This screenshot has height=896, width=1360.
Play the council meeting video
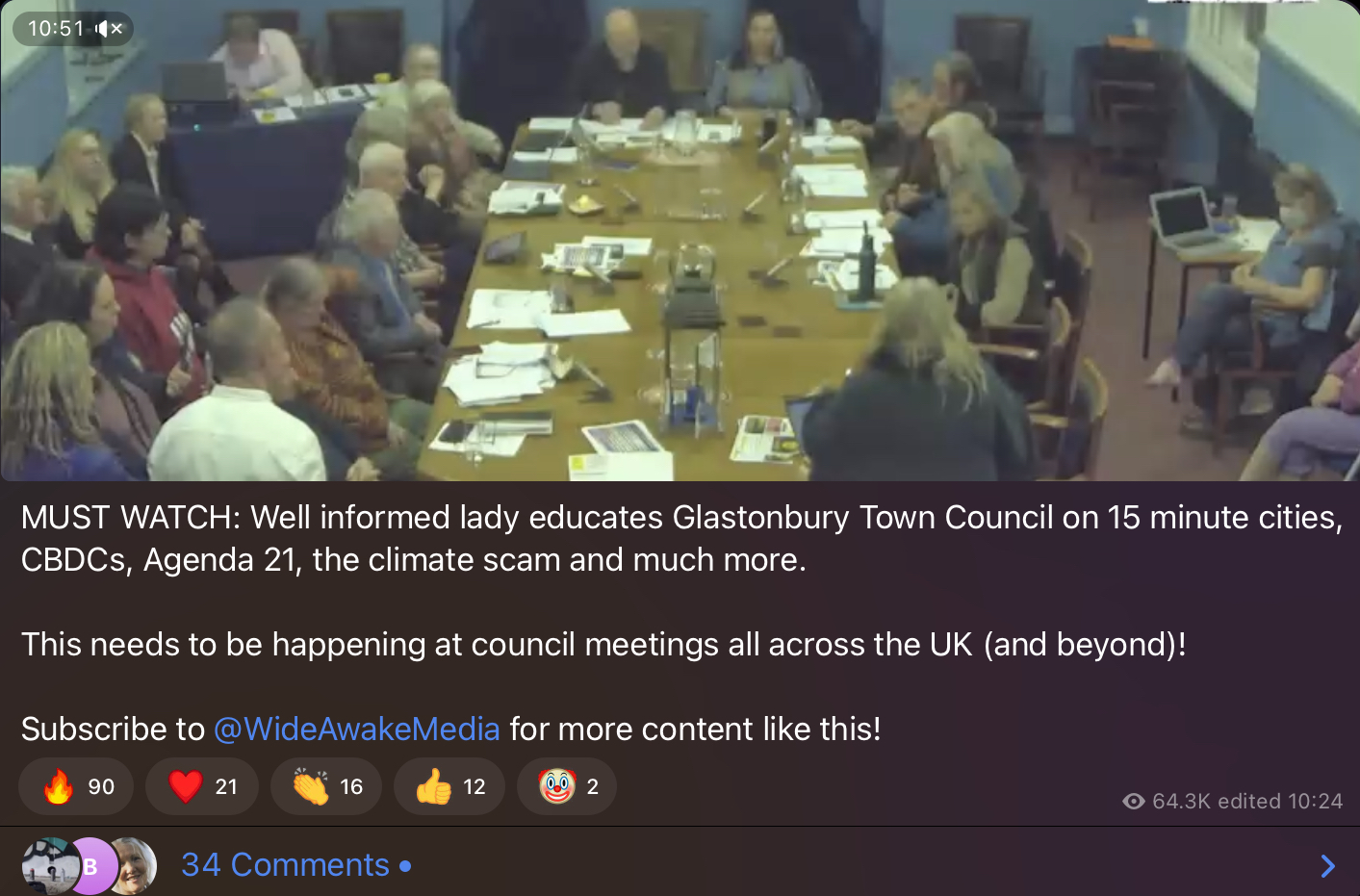point(680,241)
